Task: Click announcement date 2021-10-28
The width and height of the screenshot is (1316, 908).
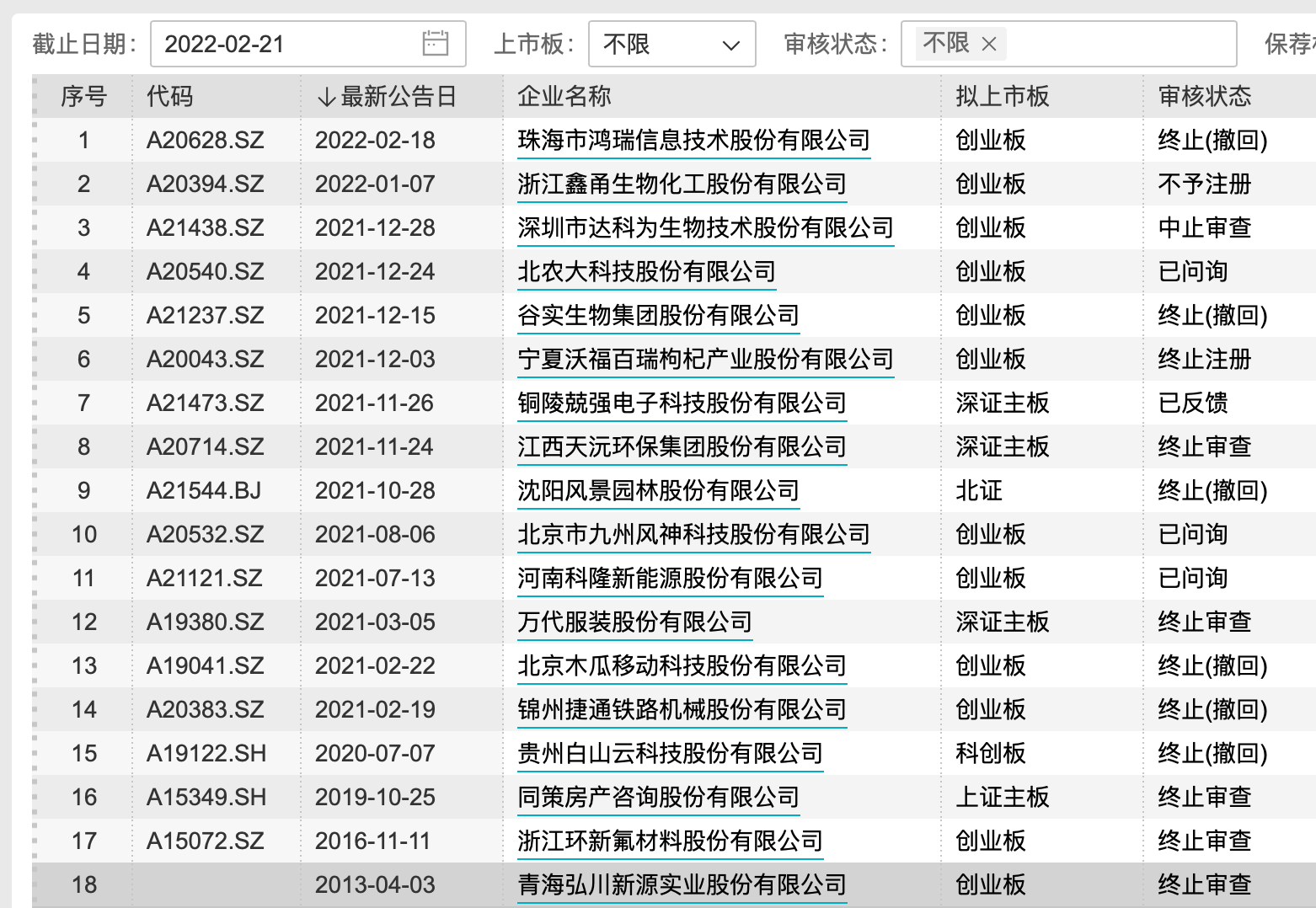Action: (x=375, y=490)
